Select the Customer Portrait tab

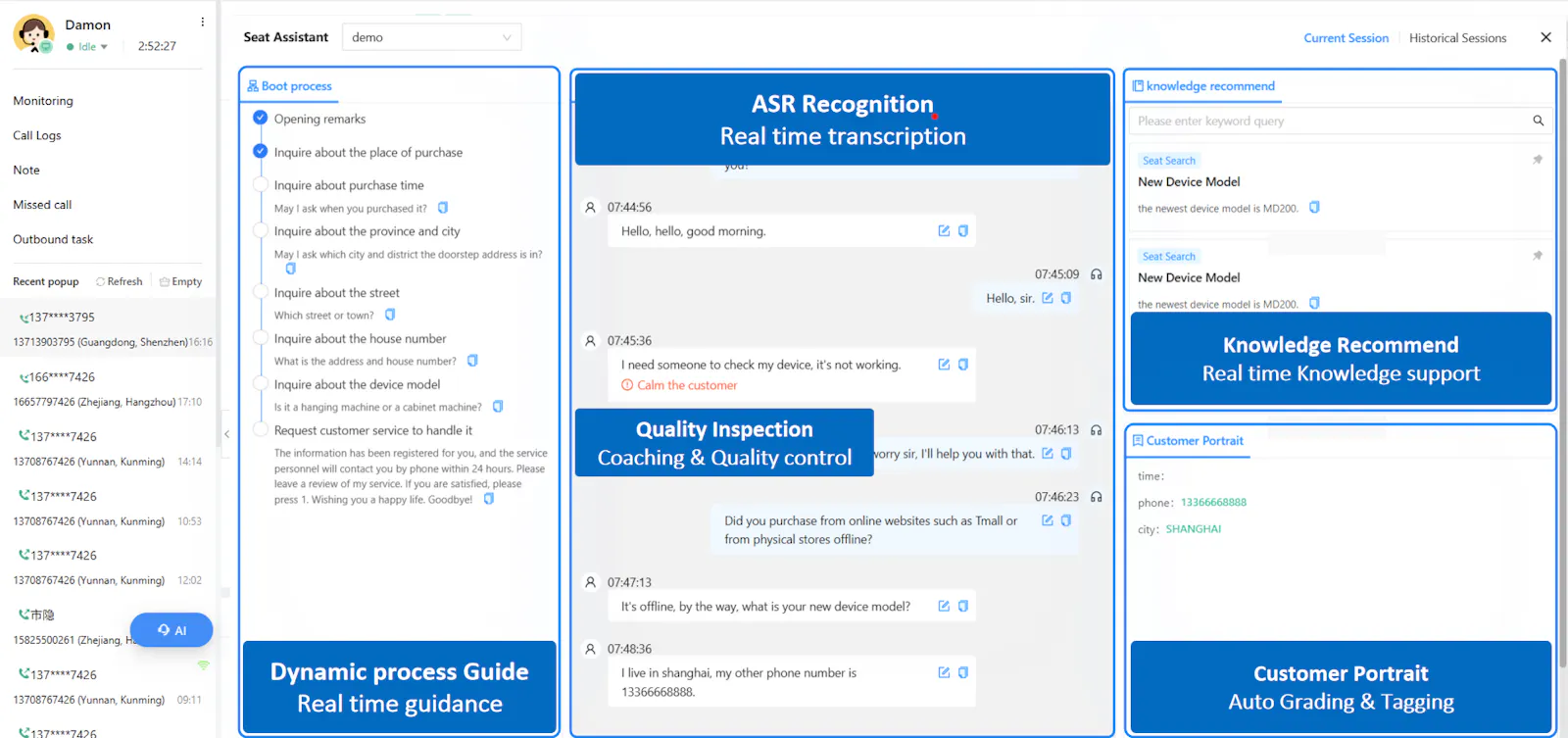point(1188,441)
